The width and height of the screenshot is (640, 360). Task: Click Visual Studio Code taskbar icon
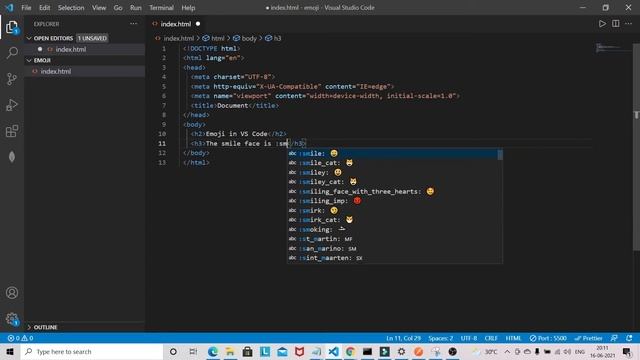click(333, 351)
